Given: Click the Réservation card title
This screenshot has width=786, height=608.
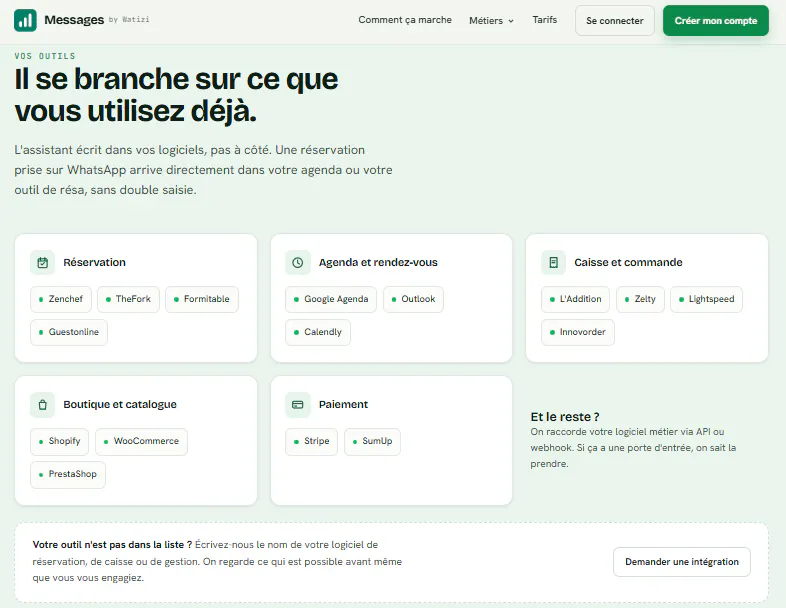Looking at the screenshot, I should [x=94, y=263].
